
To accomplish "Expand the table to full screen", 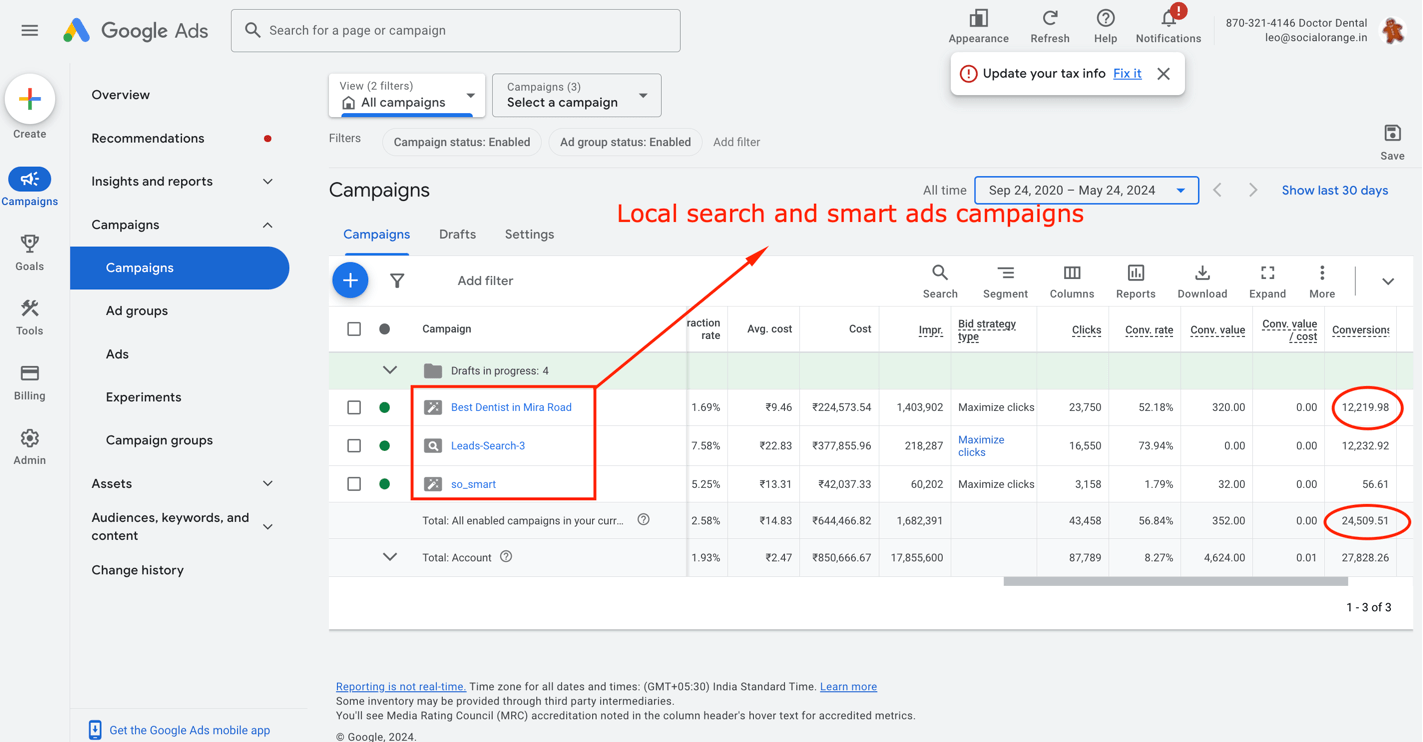I will [x=1267, y=274].
